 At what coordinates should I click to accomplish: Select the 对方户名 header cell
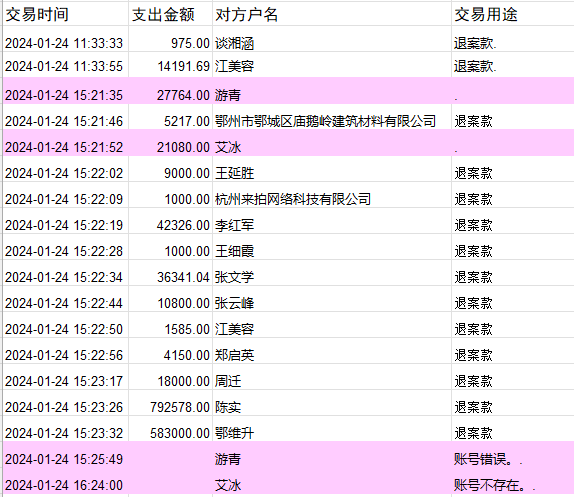tap(332, 14)
